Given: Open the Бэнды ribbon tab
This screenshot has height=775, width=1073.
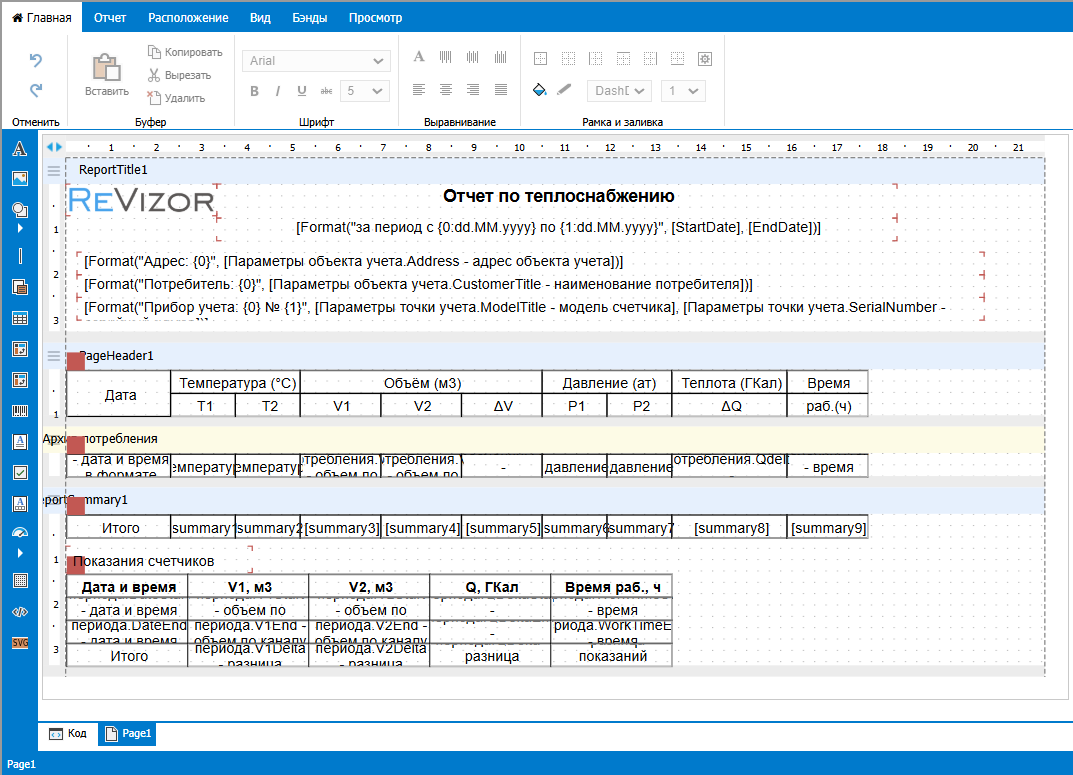Looking at the screenshot, I should (x=309, y=18).
